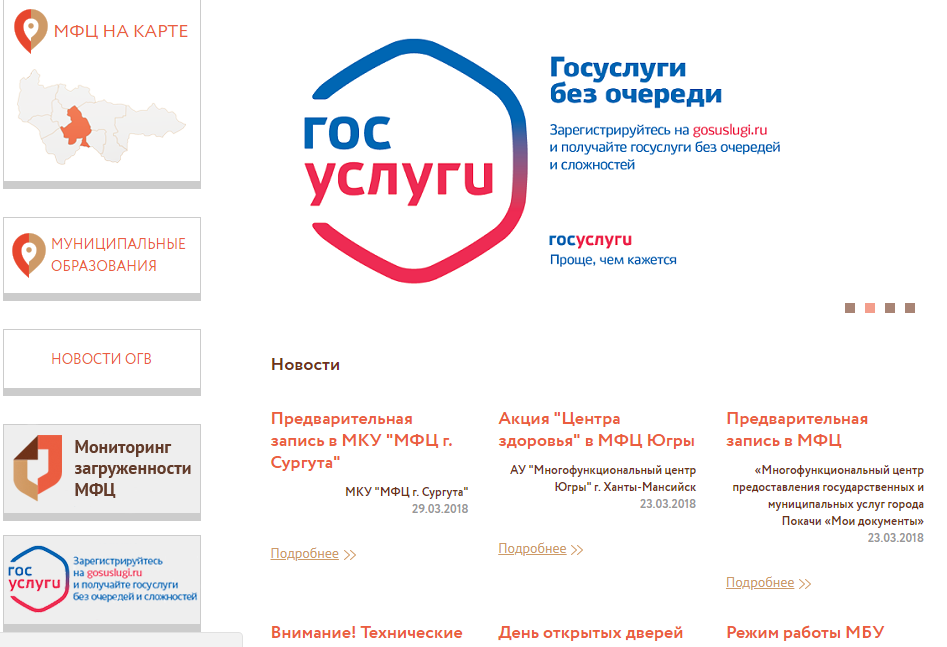The width and height of the screenshot is (947, 647).
Task: Click the pin icon beside МУНИЦИПАЛЬНЫЕ ОБРАЗОВАНИЯ
Action: coord(28,255)
